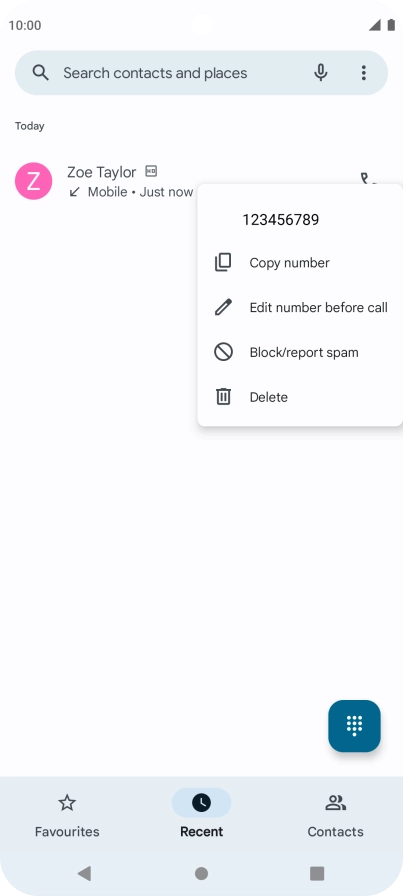Tap the Android back navigation button
The height and width of the screenshot is (896, 403).
pyautogui.click(x=85, y=873)
